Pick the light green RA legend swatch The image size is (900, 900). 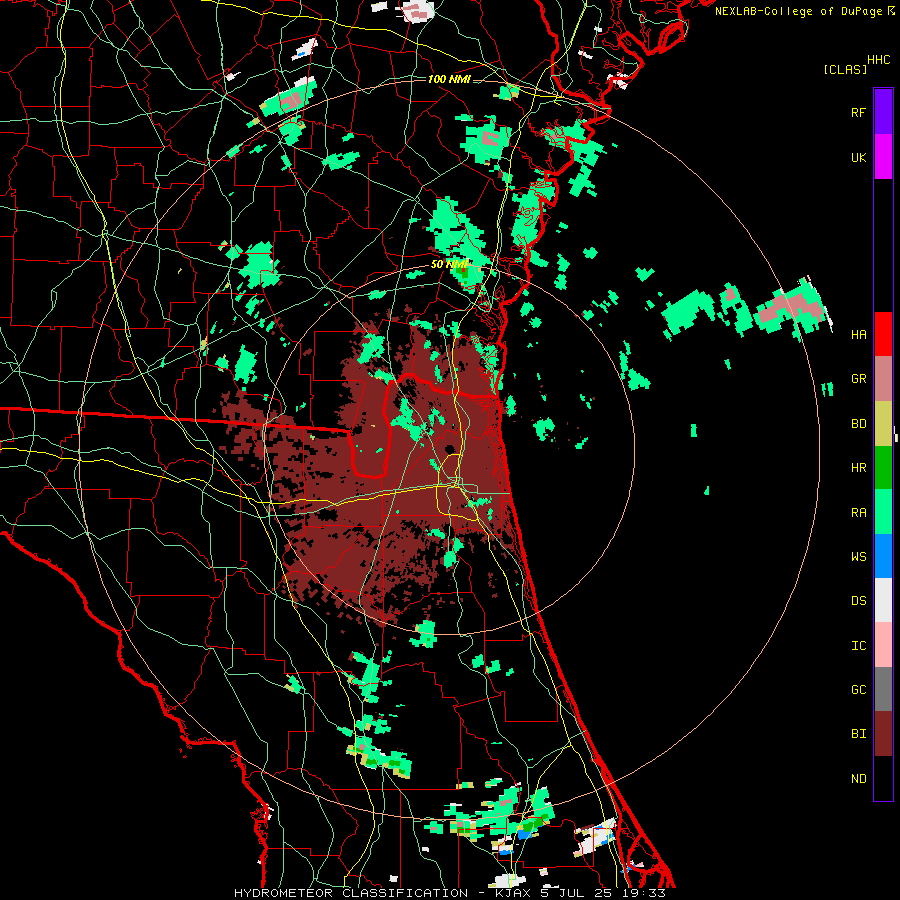click(x=883, y=512)
